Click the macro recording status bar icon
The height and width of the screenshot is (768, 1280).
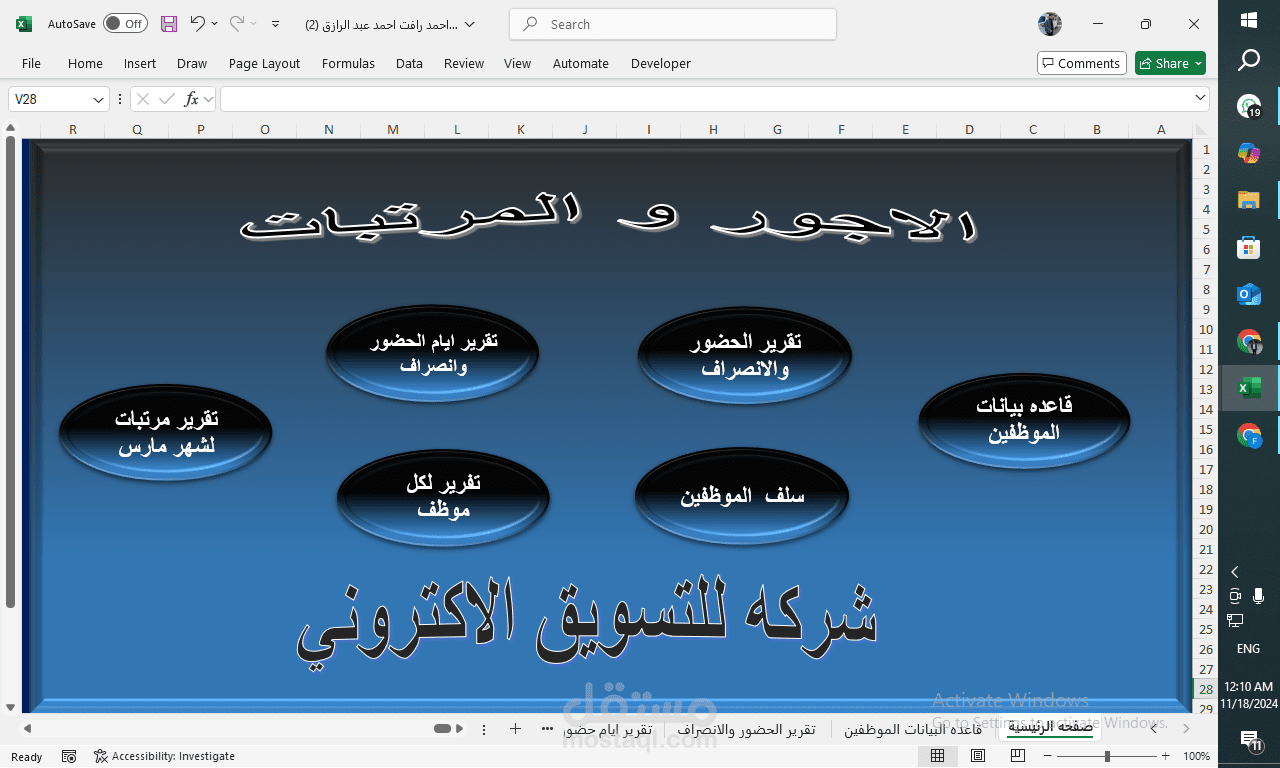click(69, 756)
